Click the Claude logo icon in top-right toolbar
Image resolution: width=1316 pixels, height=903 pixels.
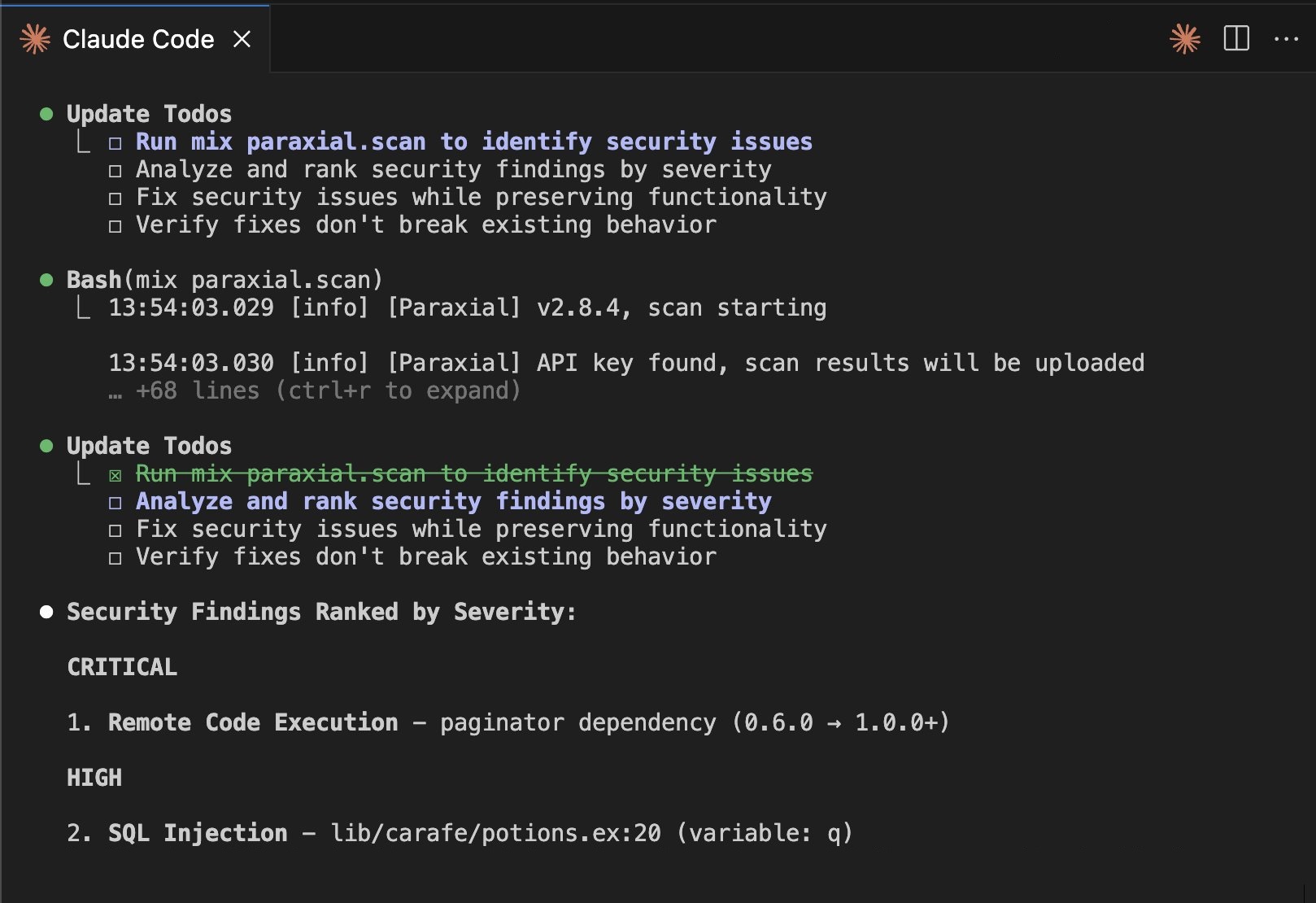point(1184,38)
